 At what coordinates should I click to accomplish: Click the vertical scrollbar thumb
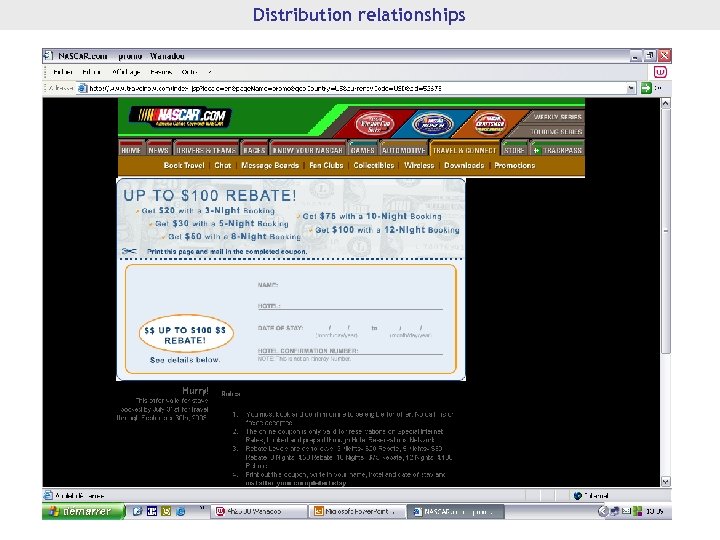(x=665, y=231)
